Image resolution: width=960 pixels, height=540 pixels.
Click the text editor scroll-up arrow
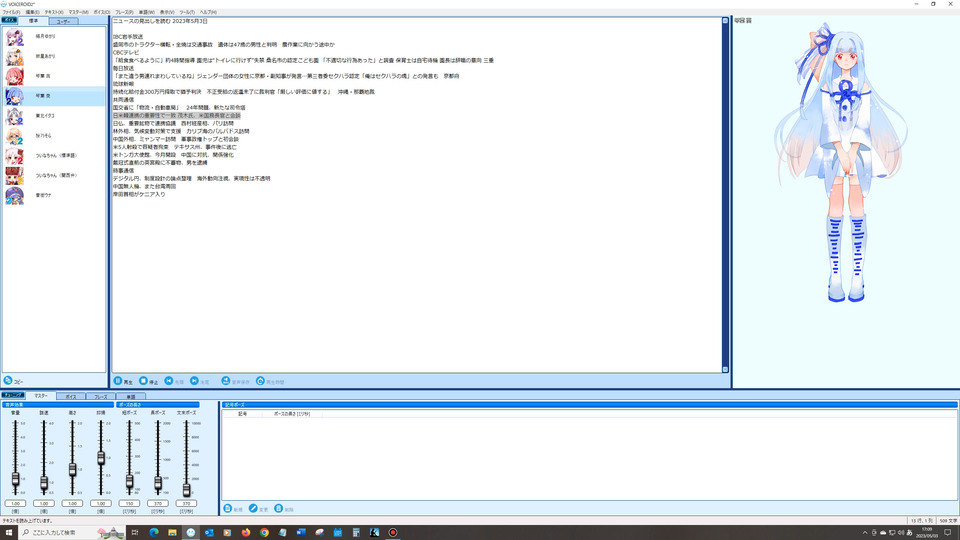coord(726,21)
